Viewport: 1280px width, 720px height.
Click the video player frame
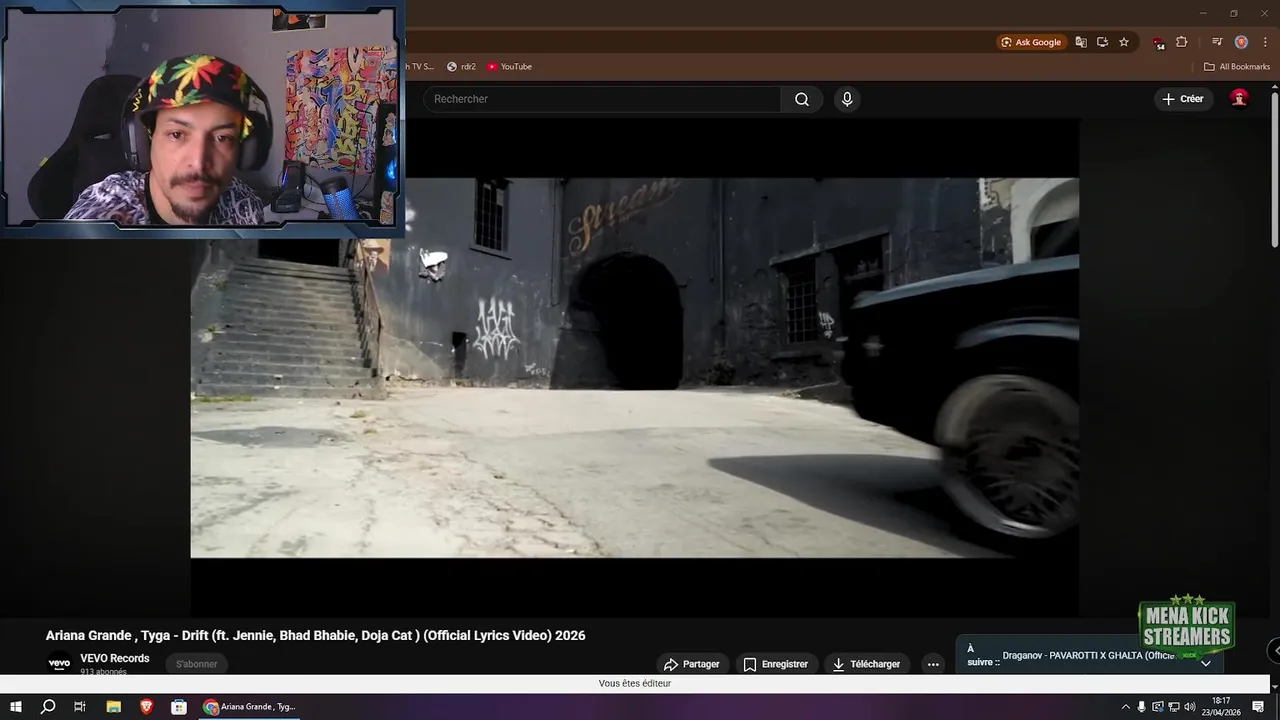tap(634, 368)
